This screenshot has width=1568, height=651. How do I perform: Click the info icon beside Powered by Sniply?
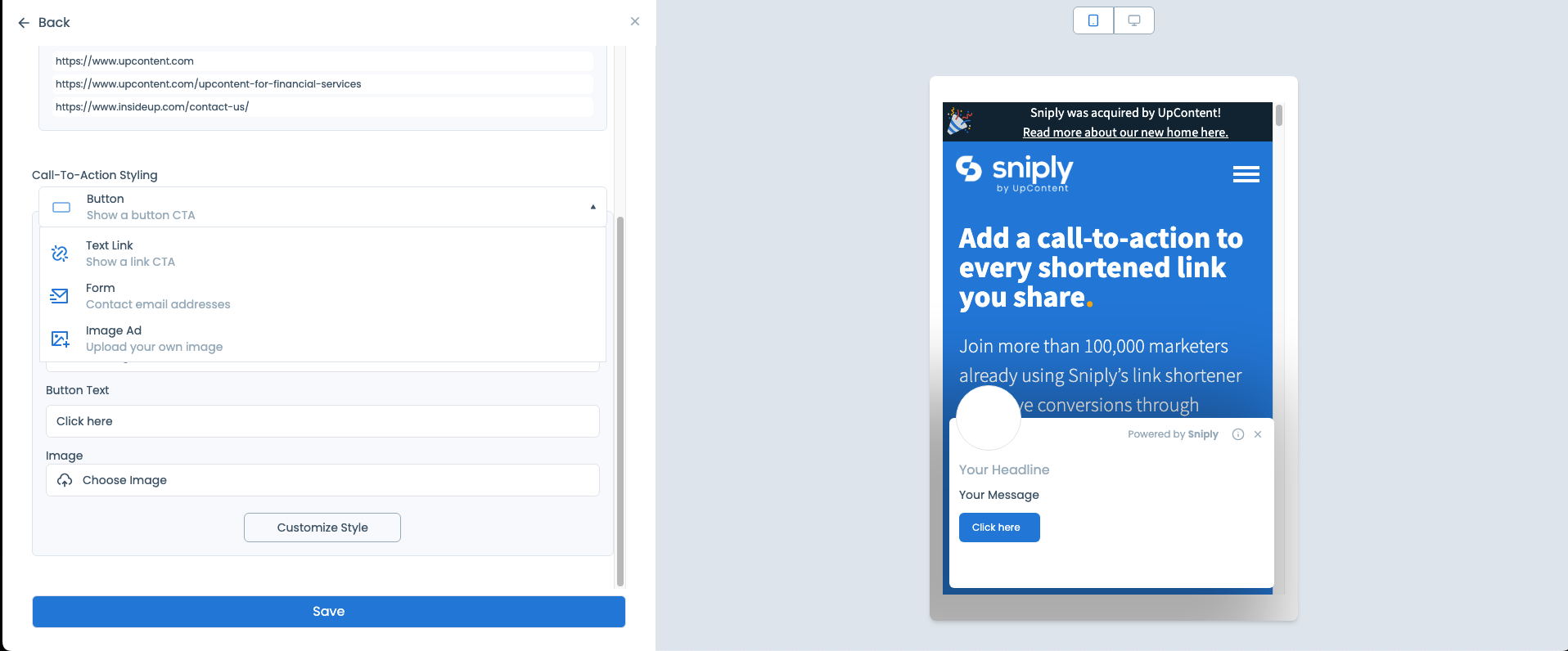[1238, 434]
